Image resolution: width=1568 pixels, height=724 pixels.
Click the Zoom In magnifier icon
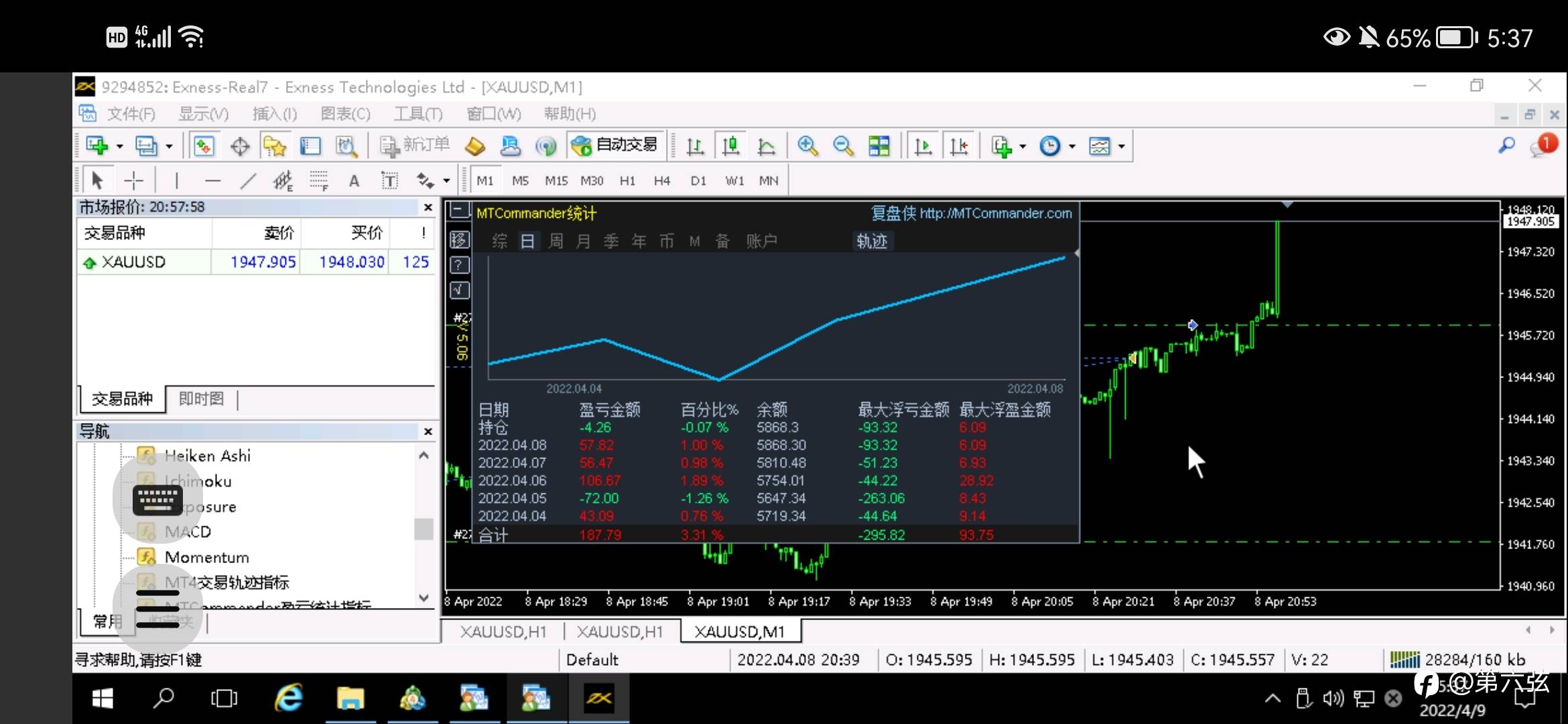[807, 145]
